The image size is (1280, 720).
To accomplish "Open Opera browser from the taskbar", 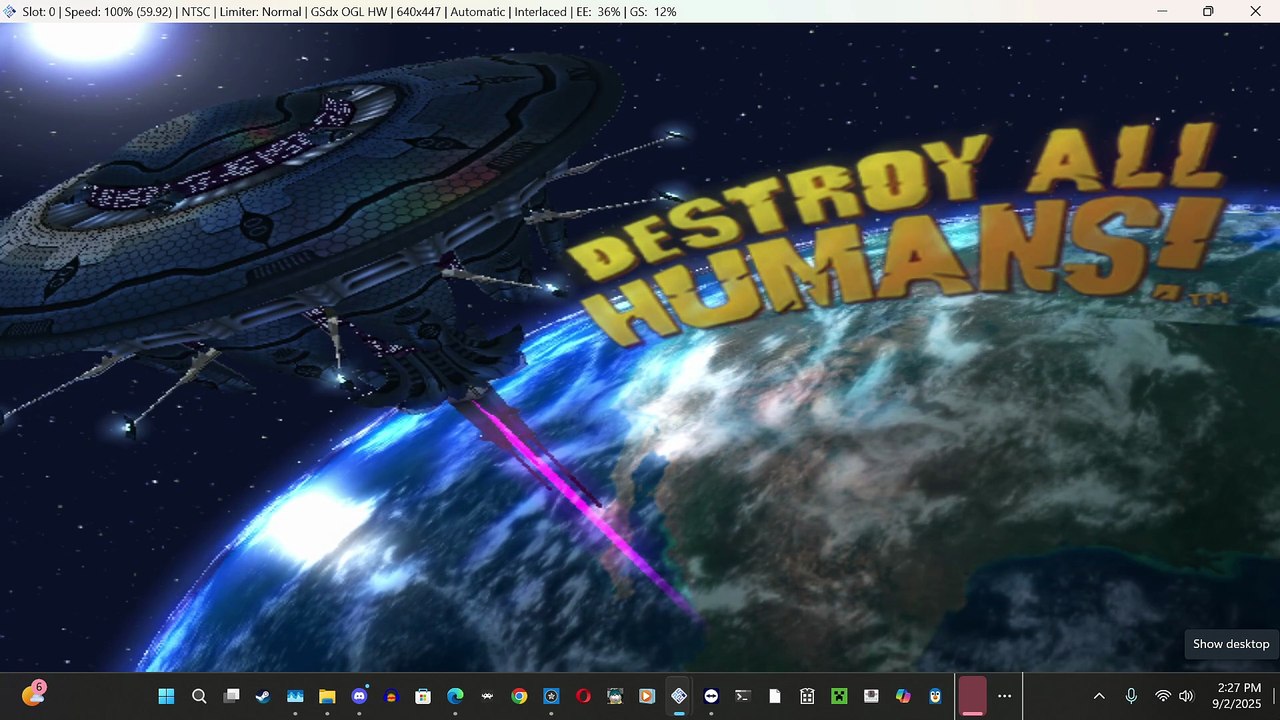I will pos(583,696).
